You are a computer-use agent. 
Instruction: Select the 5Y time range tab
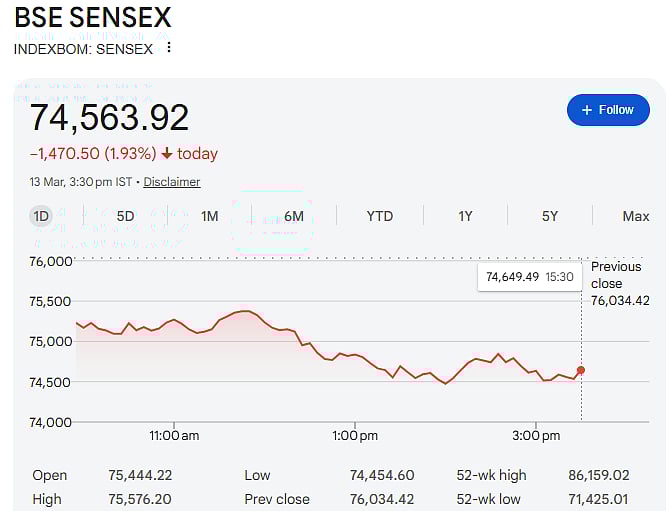pos(550,216)
